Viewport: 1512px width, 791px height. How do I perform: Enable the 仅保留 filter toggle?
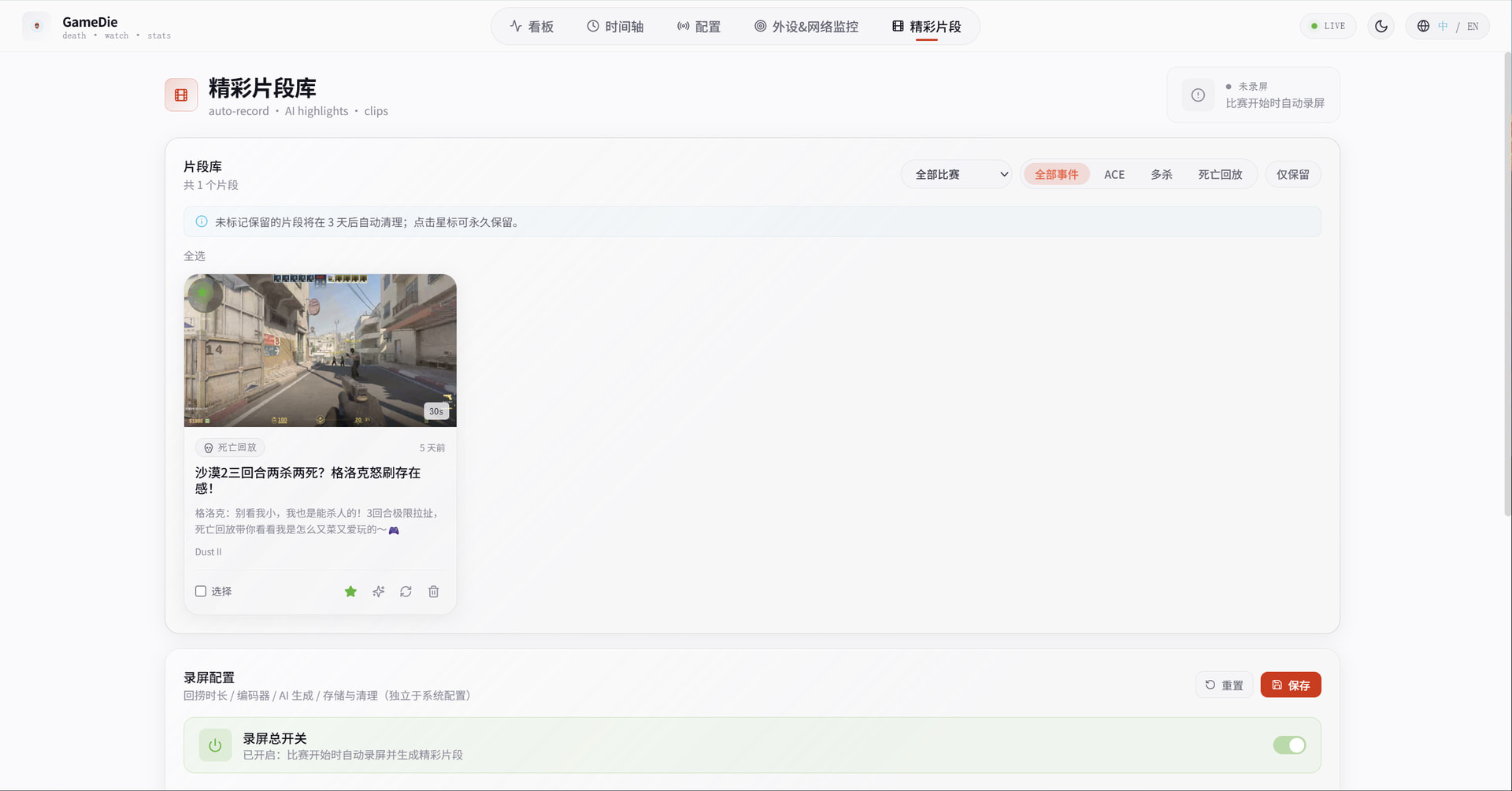(1292, 174)
